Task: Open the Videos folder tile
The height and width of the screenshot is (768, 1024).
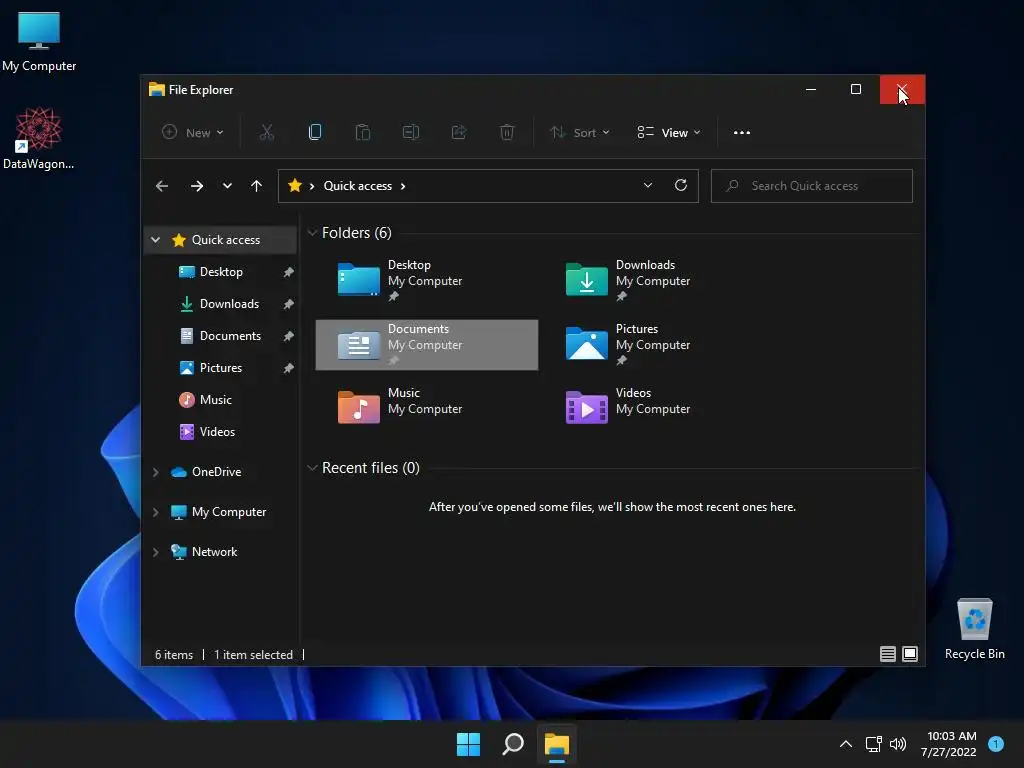Action: (654, 409)
